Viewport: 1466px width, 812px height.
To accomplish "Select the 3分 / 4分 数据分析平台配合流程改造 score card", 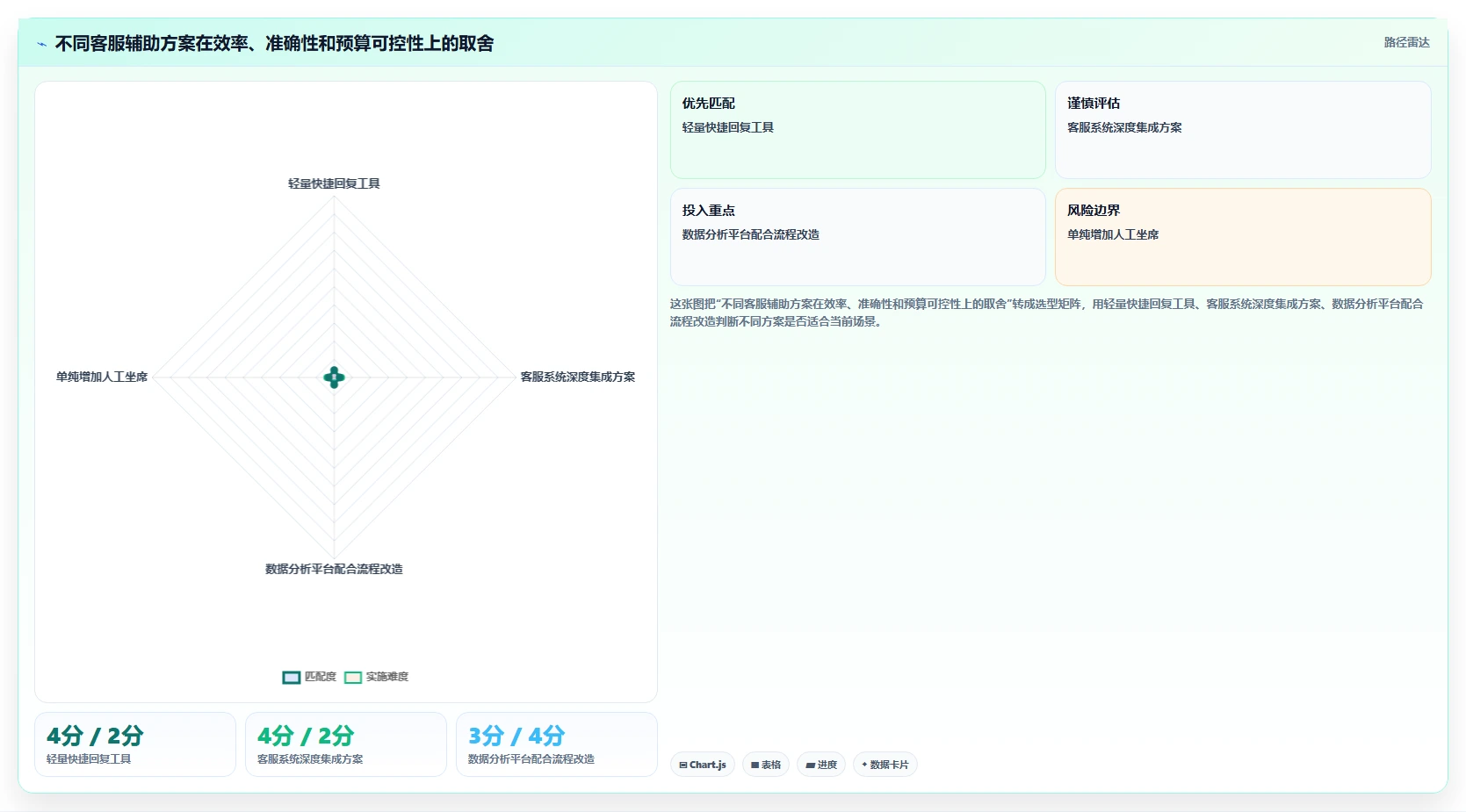I will (557, 744).
